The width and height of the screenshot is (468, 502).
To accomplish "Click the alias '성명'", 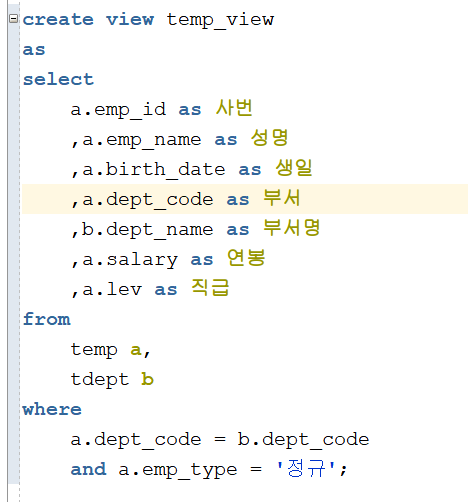I will (x=270, y=138).
